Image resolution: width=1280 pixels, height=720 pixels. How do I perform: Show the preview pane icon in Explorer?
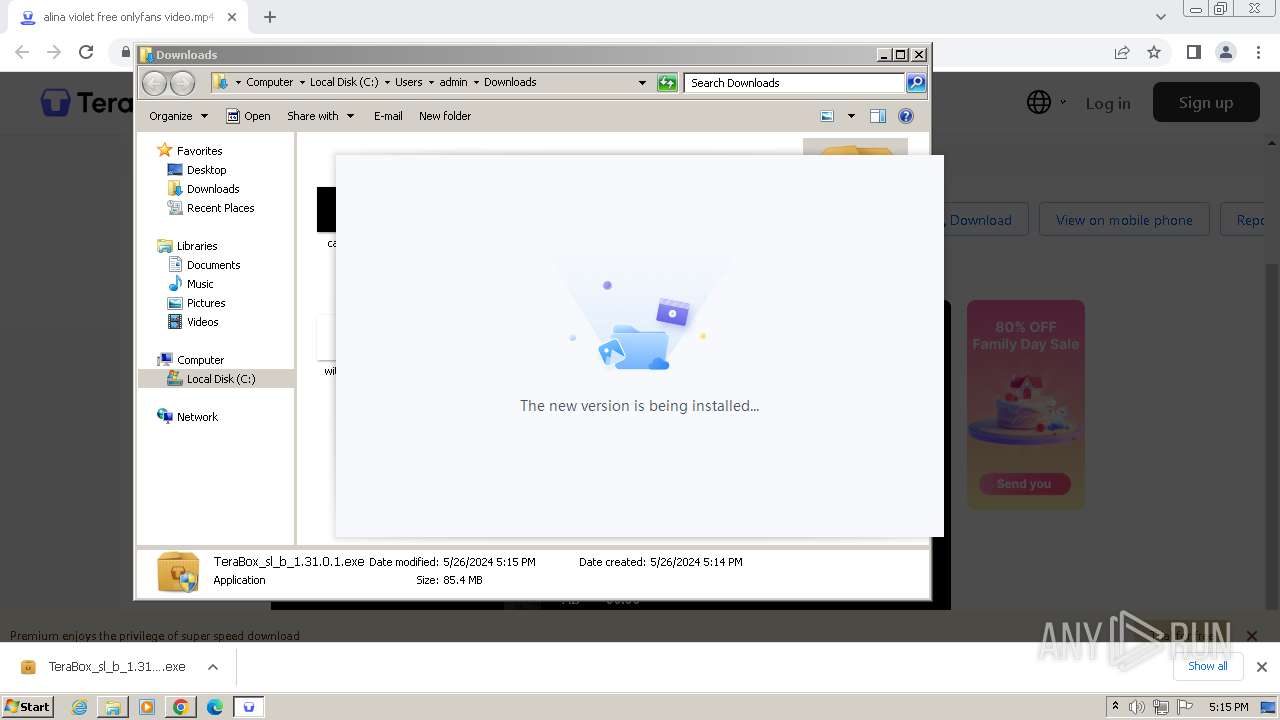(878, 116)
